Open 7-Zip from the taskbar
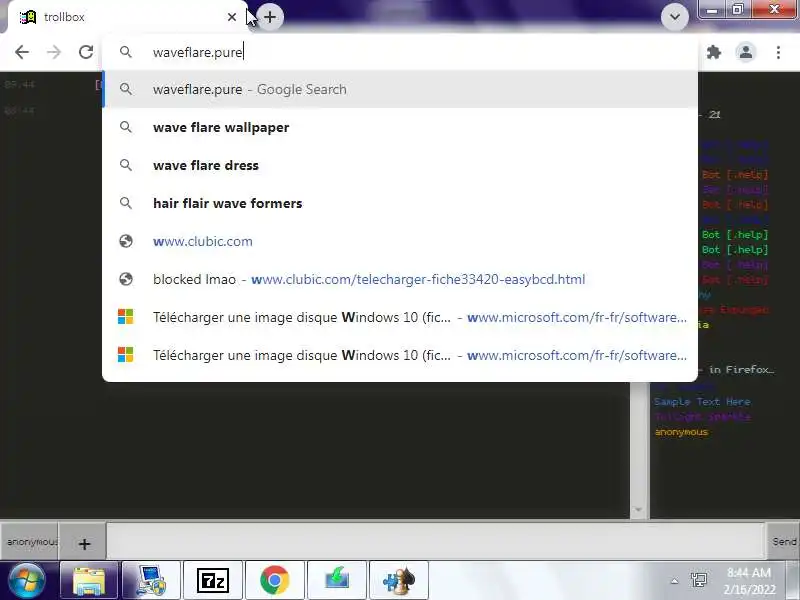Viewport: 800px width, 600px height. point(213,581)
